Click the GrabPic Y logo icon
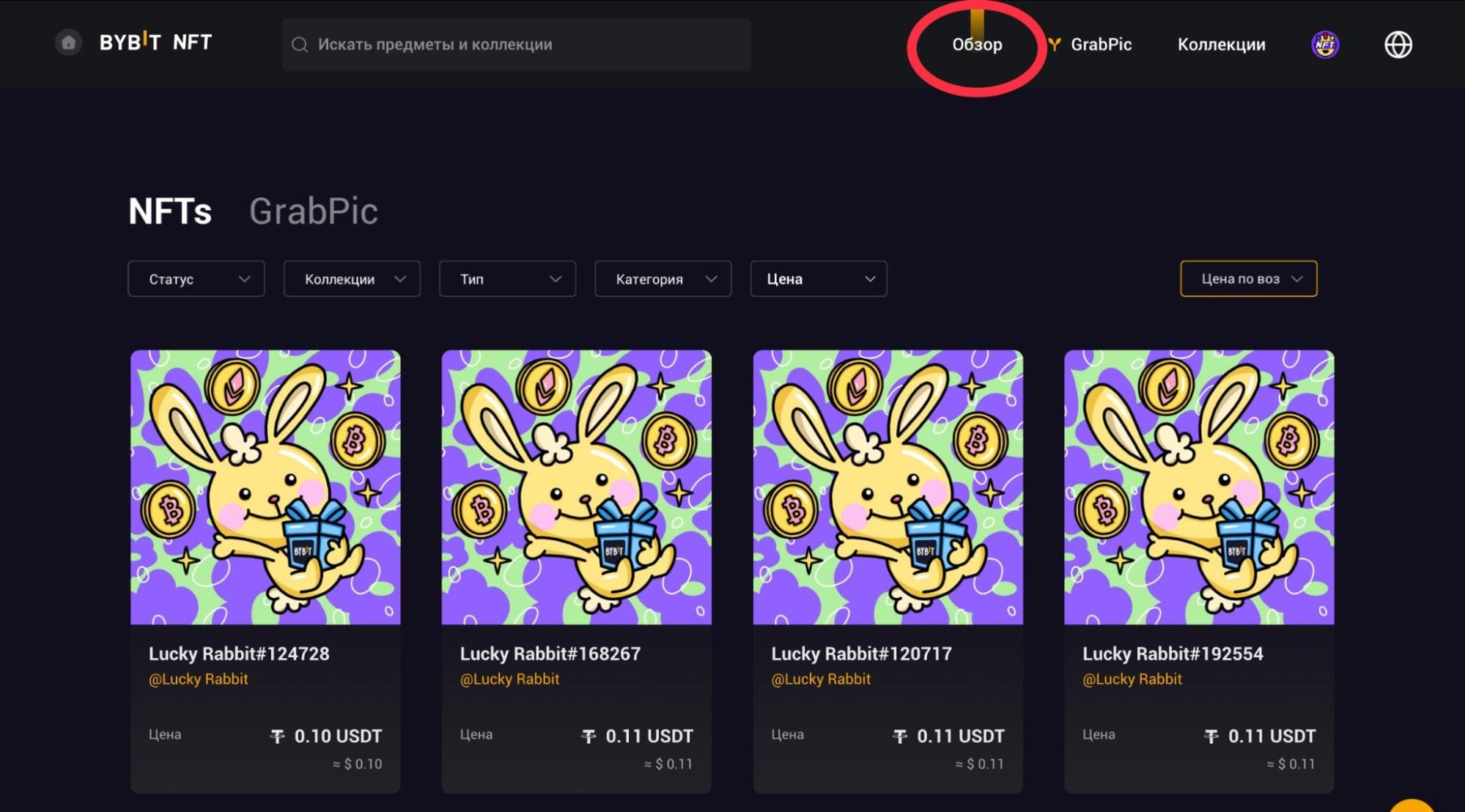Image resolution: width=1465 pixels, height=812 pixels. click(x=1054, y=45)
